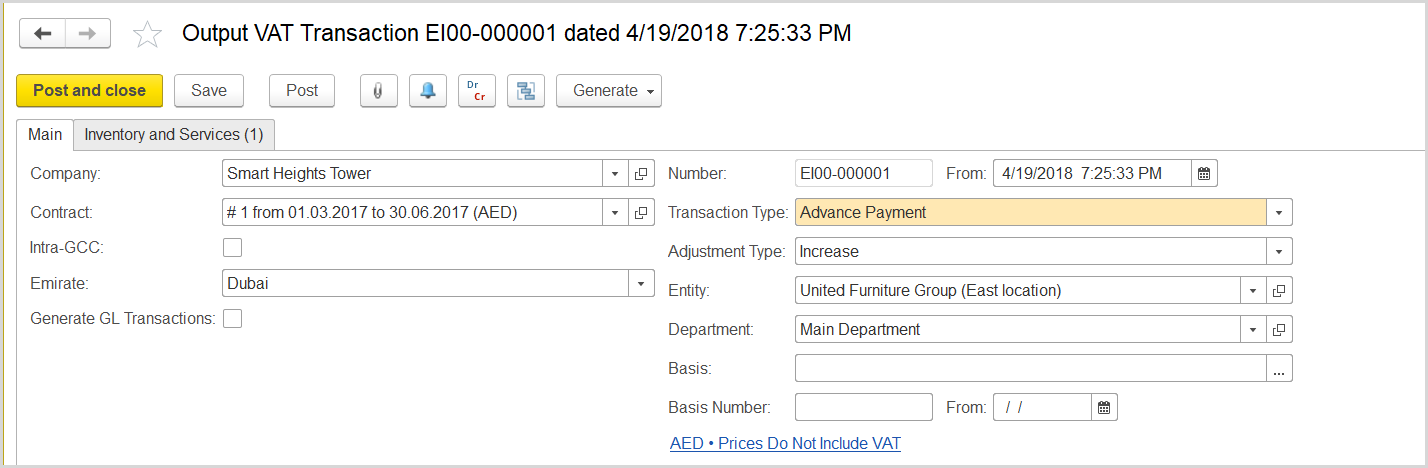The height and width of the screenshot is (468, 1428).
Task: Click the Department field Main Department
Action: tap(1018, 329)
